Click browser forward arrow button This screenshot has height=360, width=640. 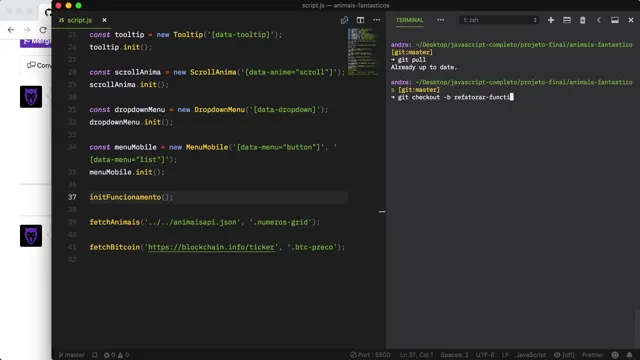coord(27,30)
